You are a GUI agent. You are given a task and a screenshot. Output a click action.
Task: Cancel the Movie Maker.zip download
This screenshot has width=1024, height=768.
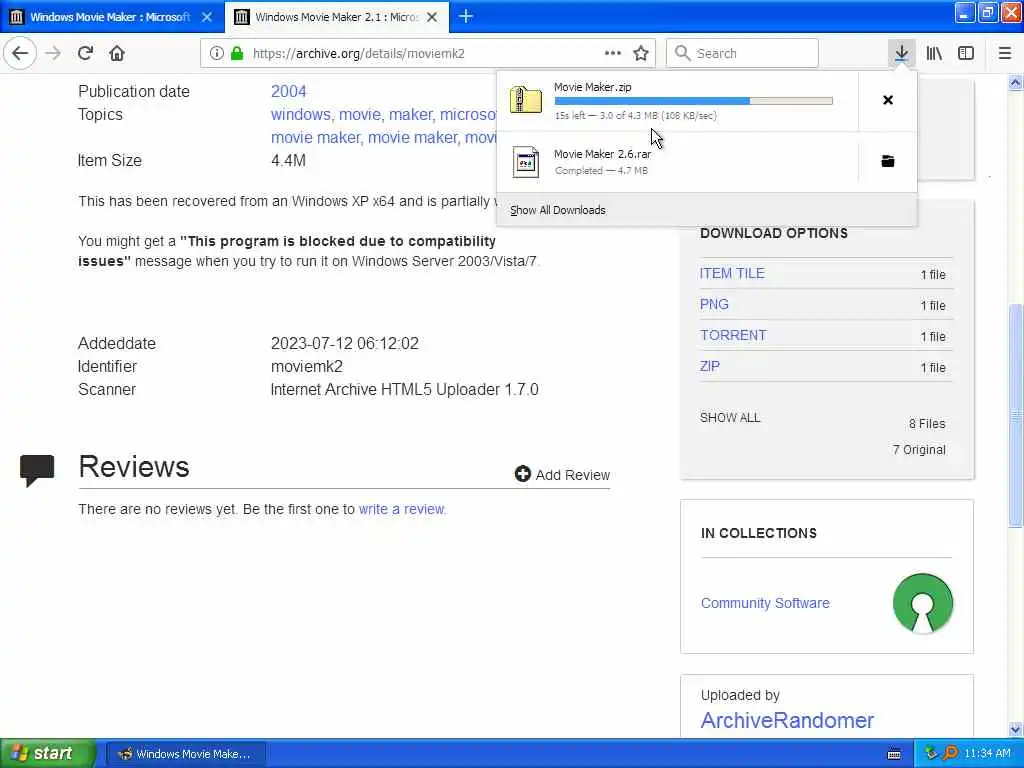tap(888, 100)
